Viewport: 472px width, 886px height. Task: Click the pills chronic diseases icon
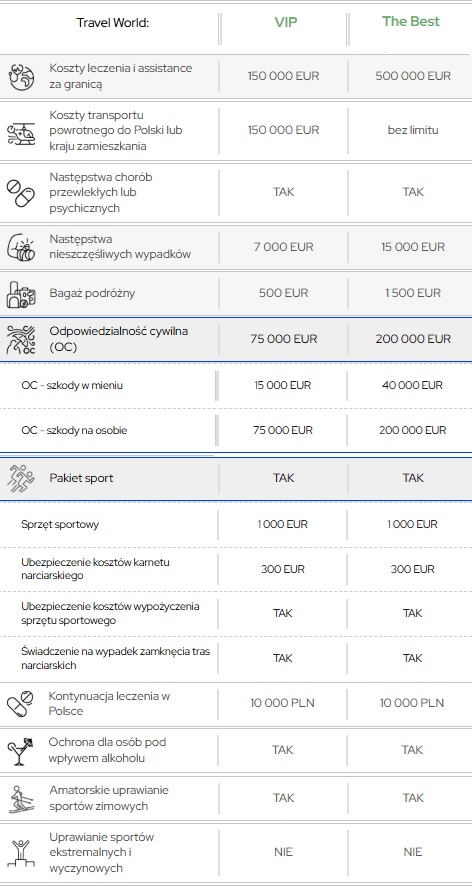point(21,193)
